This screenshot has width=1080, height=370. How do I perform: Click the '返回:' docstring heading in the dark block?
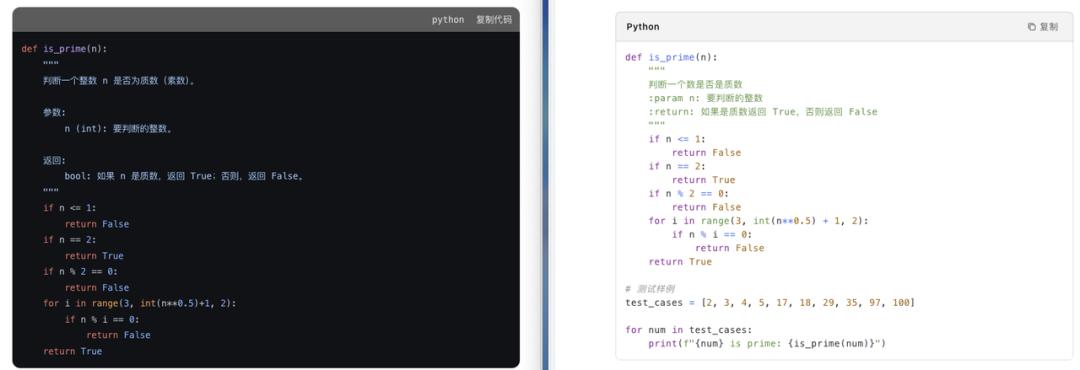54,161
